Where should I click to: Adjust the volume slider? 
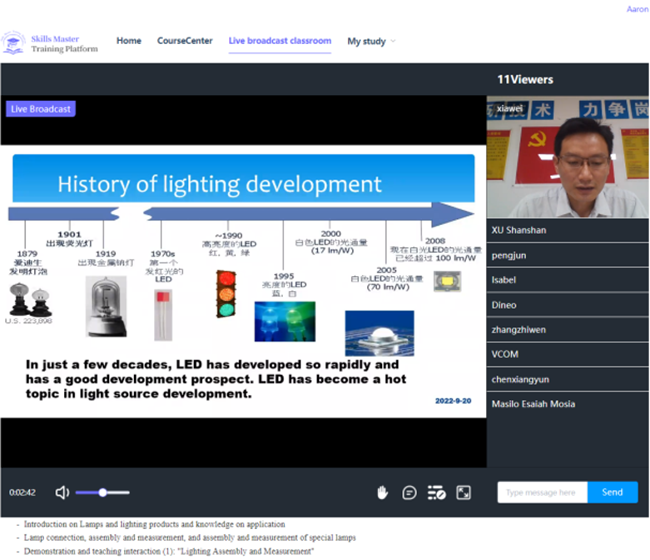pos(102,492)
